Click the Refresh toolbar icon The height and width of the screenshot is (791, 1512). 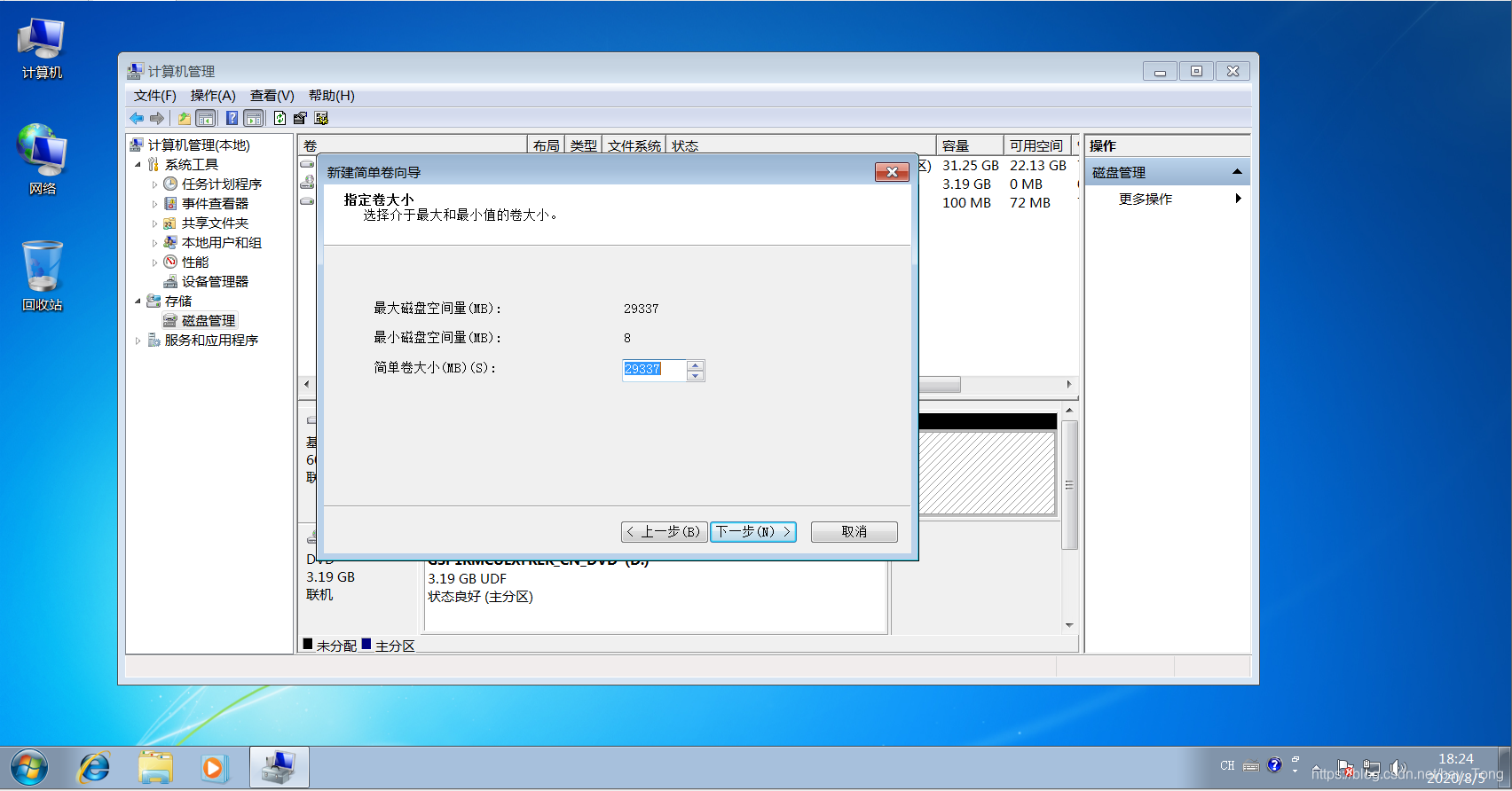tap(280, 118)
